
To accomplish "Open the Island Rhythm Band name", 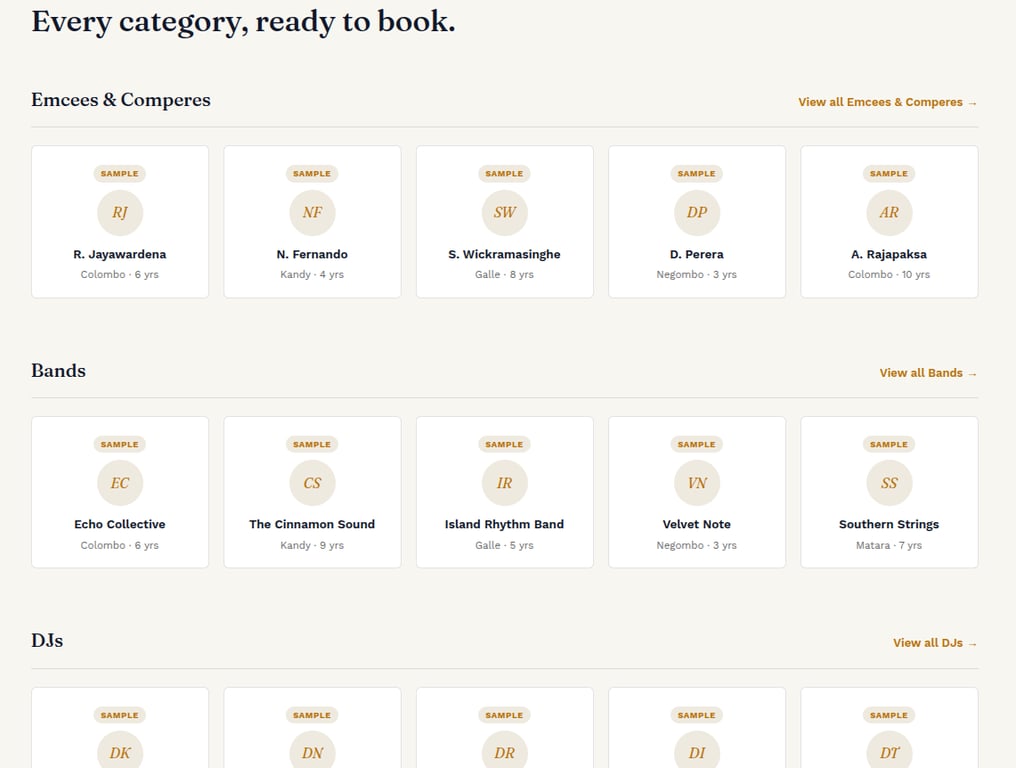I will pos(504,524).
